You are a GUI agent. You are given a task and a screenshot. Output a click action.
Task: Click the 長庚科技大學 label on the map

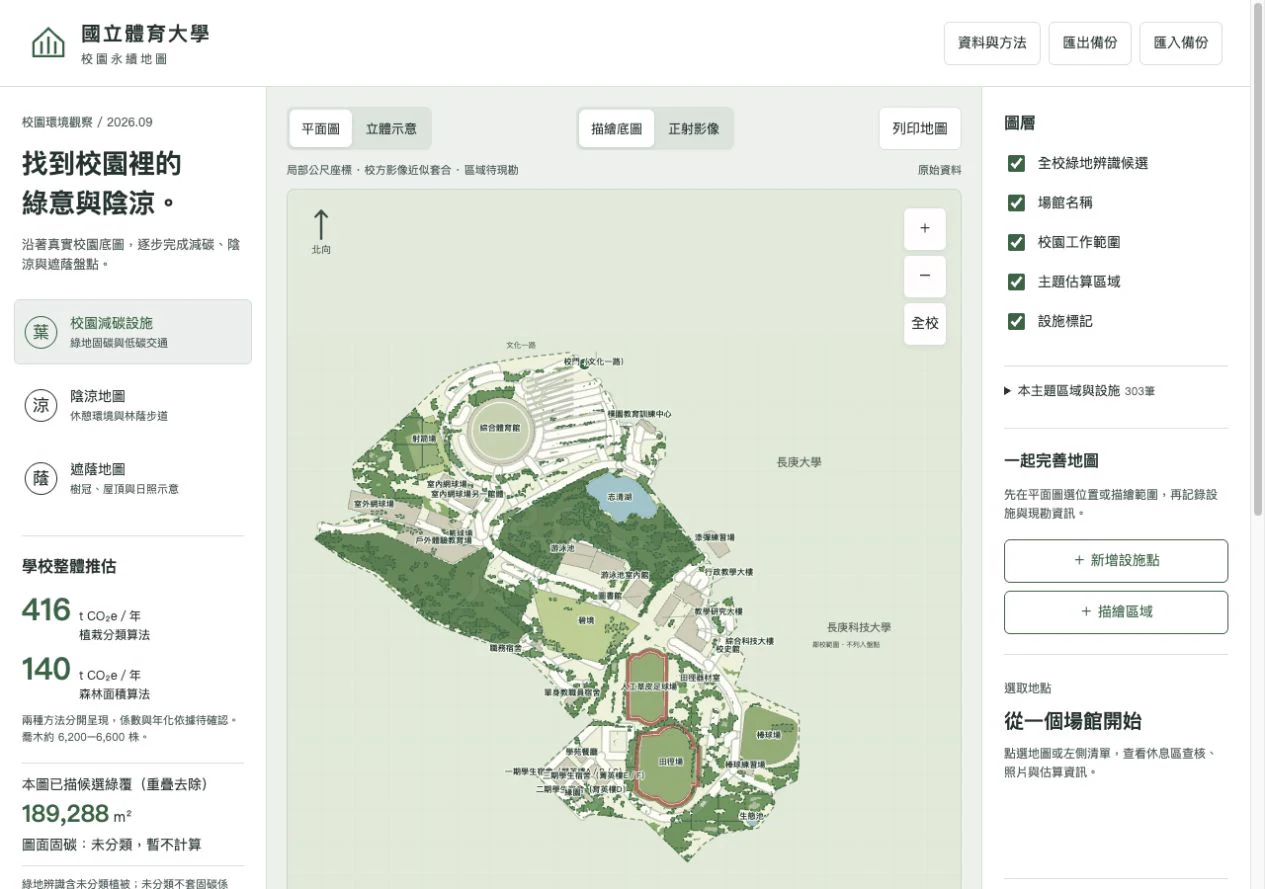tap(859, 627)
